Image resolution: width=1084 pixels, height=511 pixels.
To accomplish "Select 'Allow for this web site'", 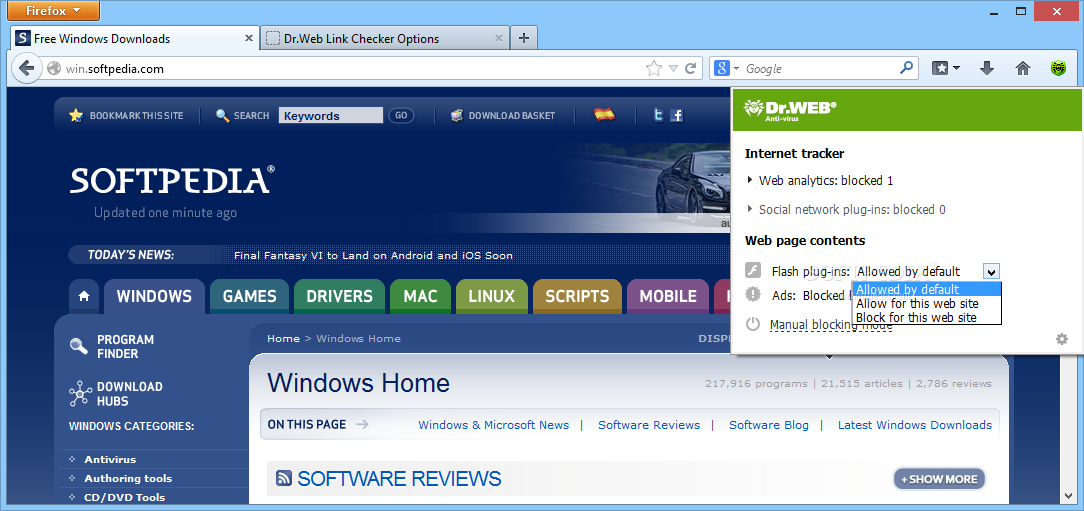I will click(926, 304).
